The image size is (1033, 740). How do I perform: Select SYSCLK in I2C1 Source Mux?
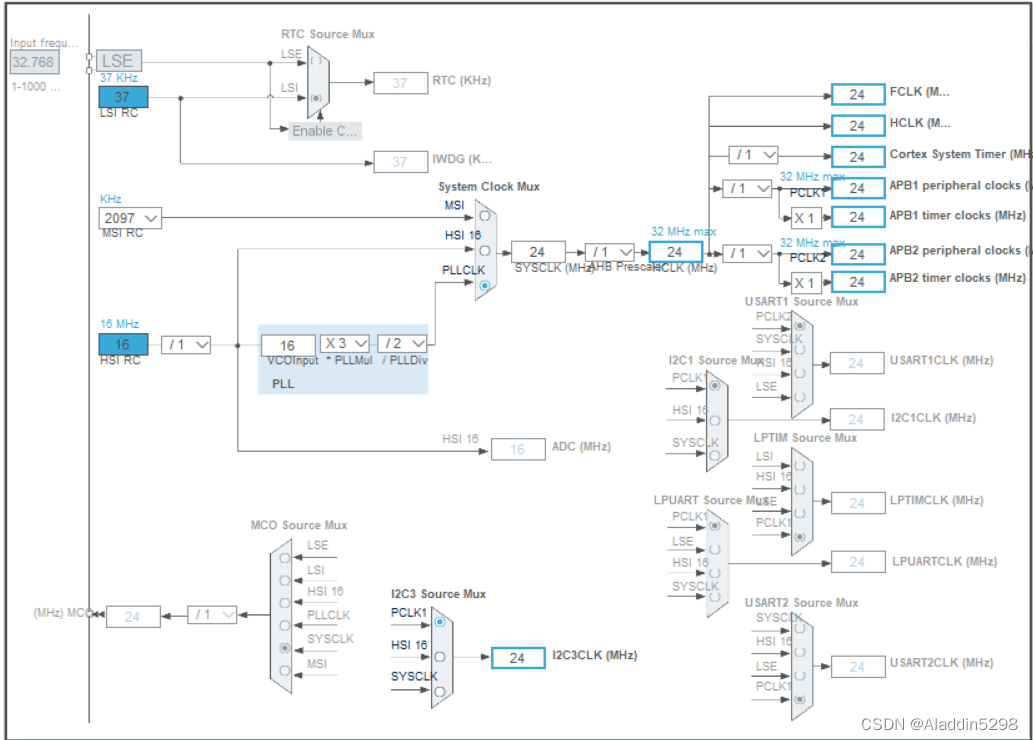tap(715, 455)
